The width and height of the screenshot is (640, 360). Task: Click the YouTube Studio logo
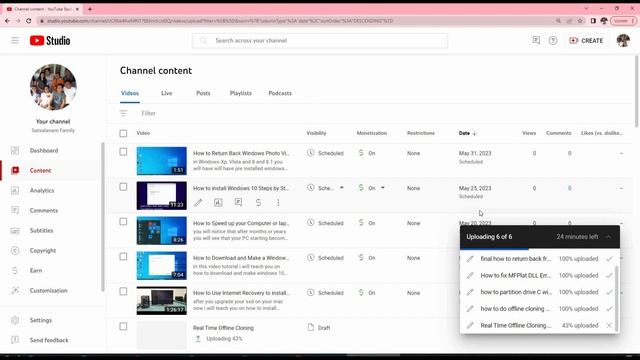(x=50, y=40)
